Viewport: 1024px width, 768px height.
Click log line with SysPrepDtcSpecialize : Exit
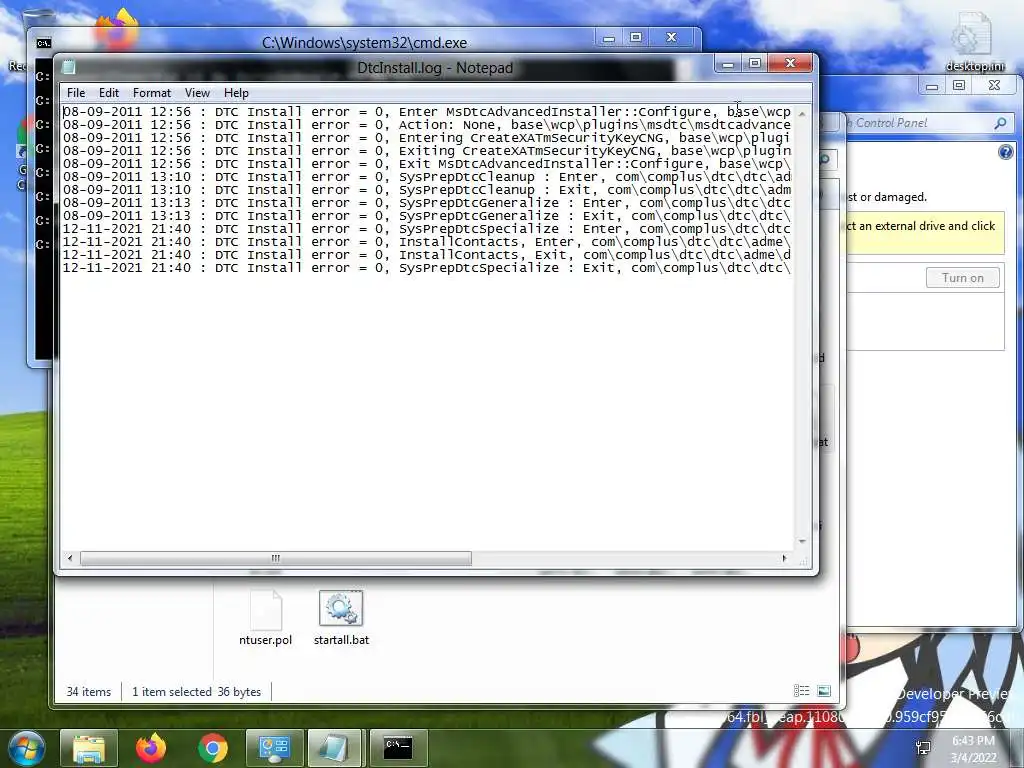click(x=426, y=268)
